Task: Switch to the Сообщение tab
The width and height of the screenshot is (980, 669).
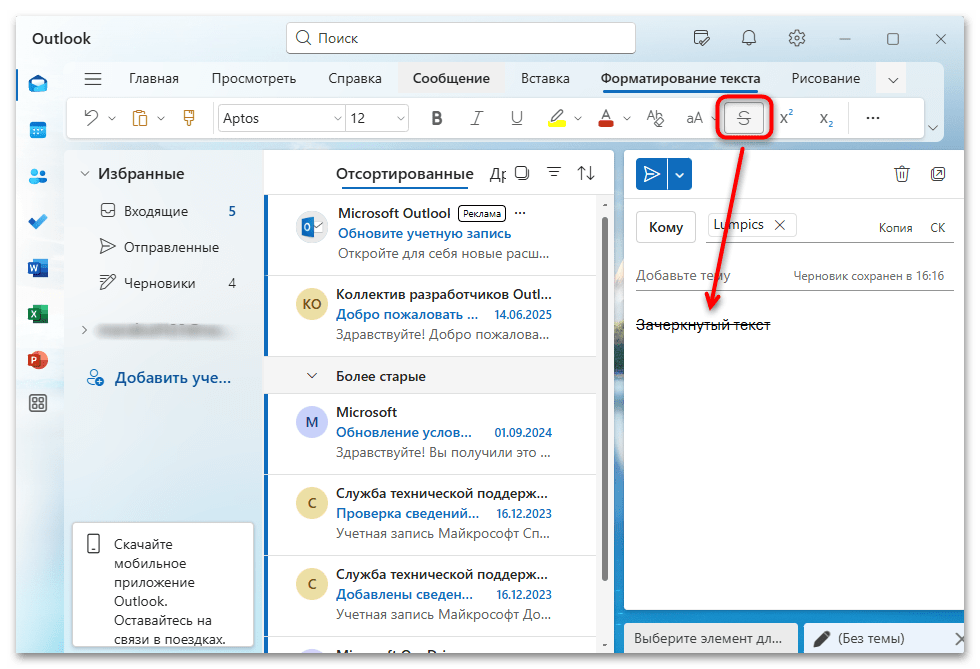Action: click(x=451, y=79)
